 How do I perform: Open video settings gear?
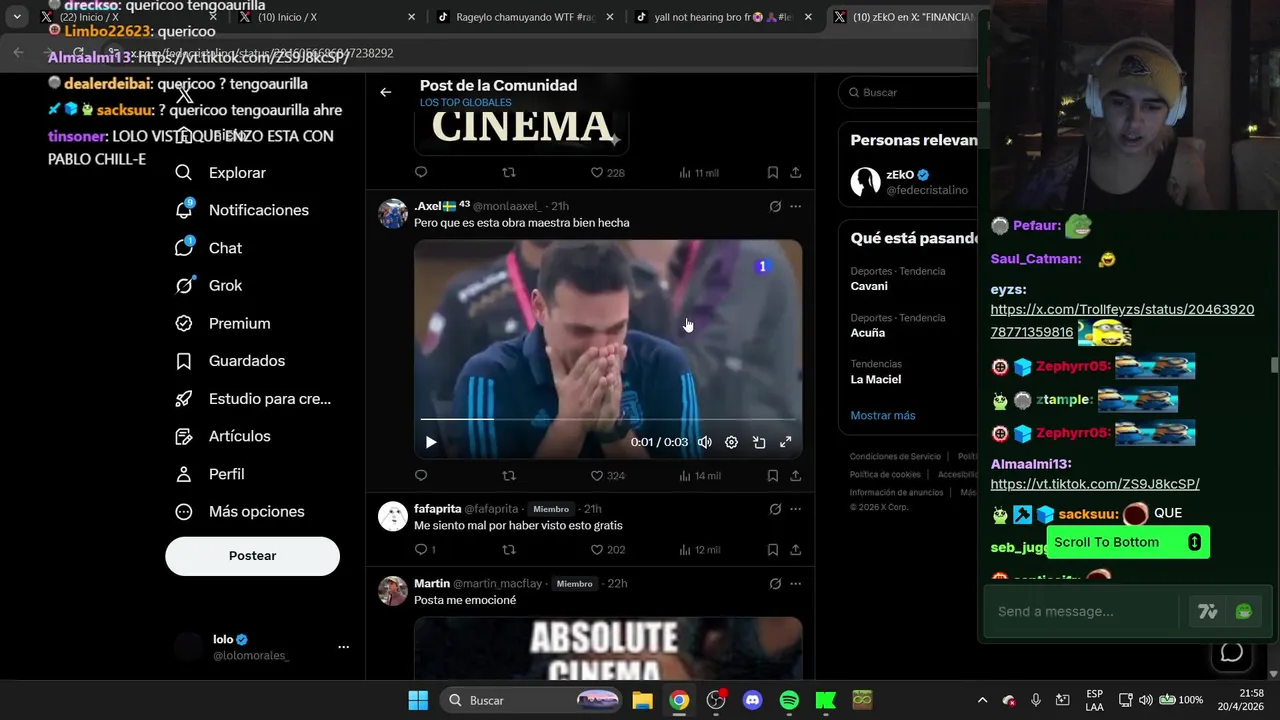(731, 442)
